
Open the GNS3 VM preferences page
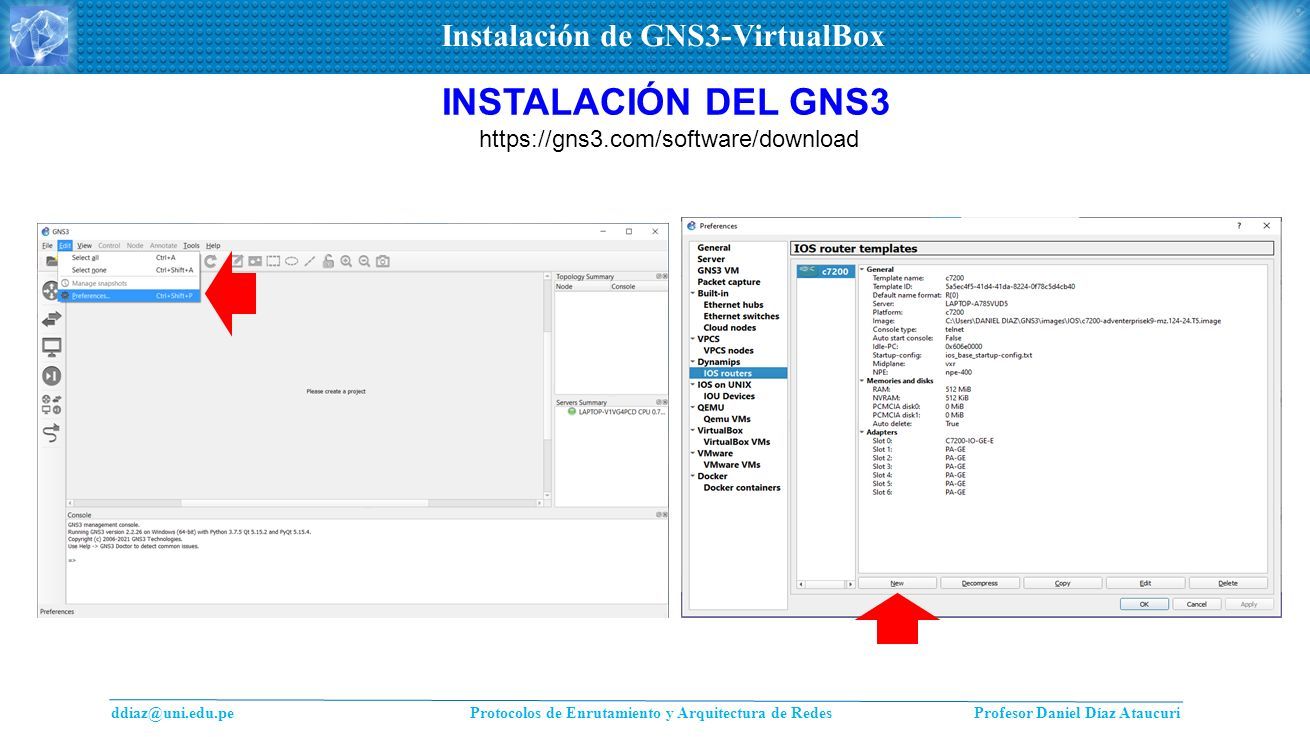pyautogui.click(x=718, y=271)
